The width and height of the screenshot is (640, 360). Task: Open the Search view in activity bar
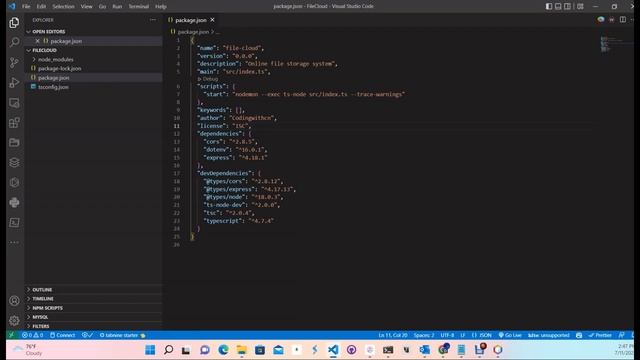click(14, 42)
